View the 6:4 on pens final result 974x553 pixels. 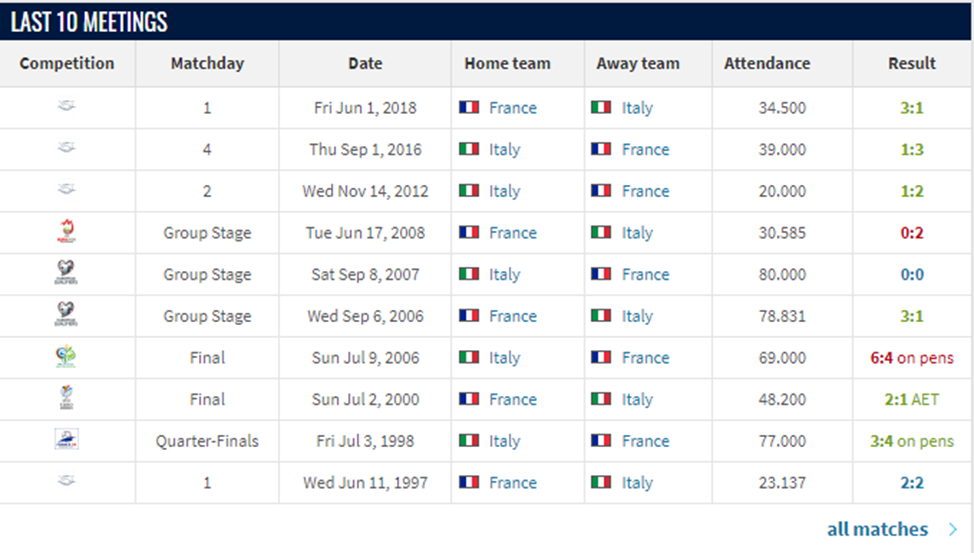point(911,357)
